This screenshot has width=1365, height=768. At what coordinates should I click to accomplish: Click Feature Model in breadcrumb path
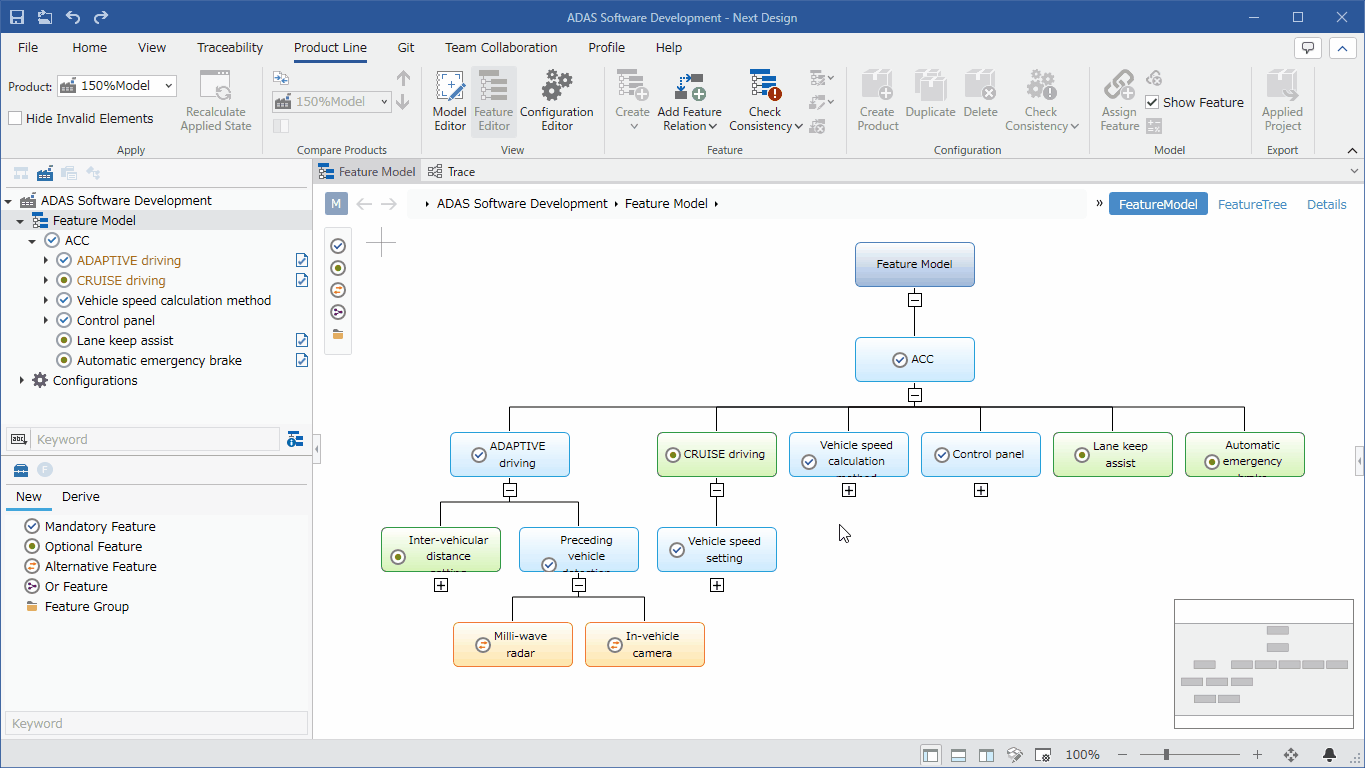pyautogui.click(x=666, y=203)
